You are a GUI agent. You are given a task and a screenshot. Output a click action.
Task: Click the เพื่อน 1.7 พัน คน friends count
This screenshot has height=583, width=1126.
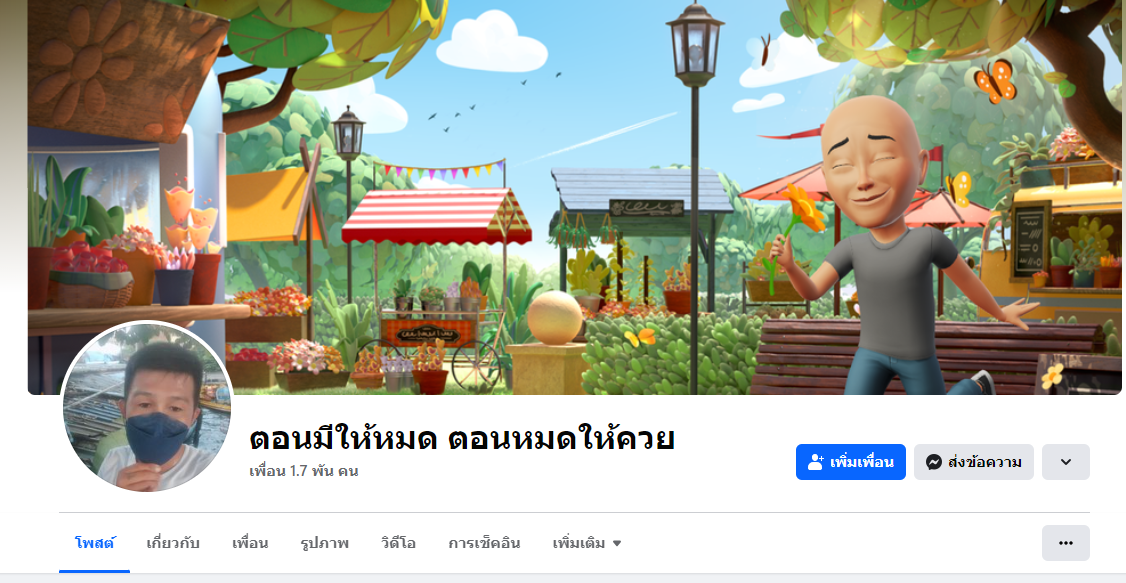click(304, 471)
